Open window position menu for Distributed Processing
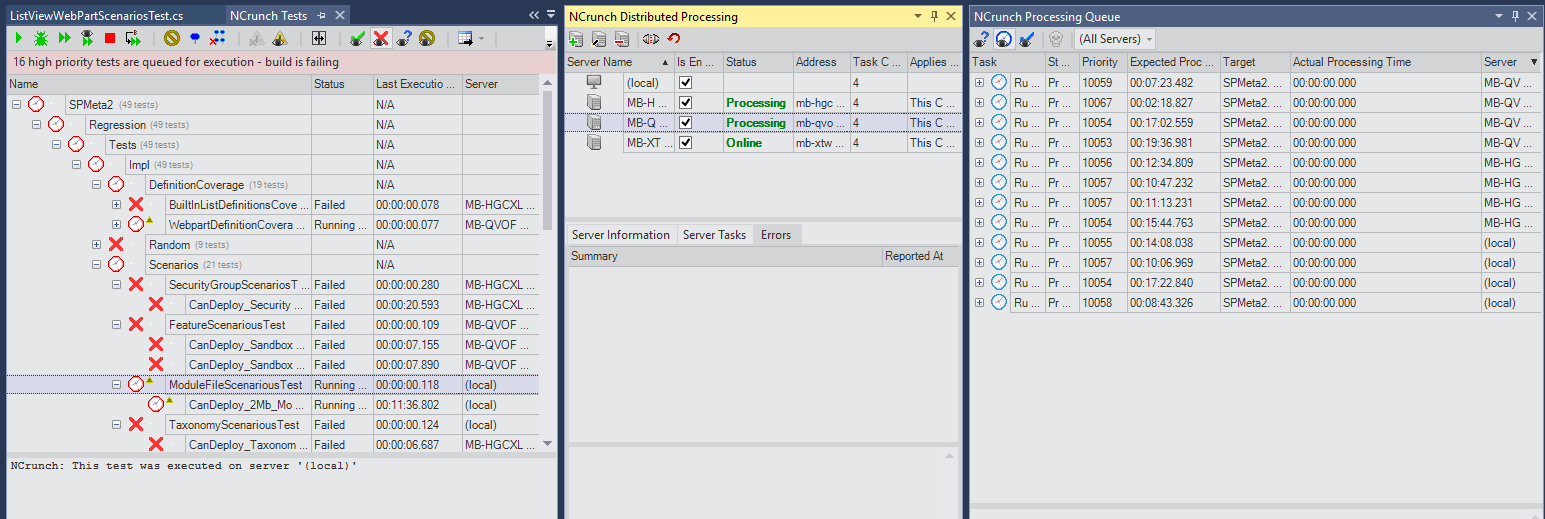1545x519 pixels. (x=919, y=16)
